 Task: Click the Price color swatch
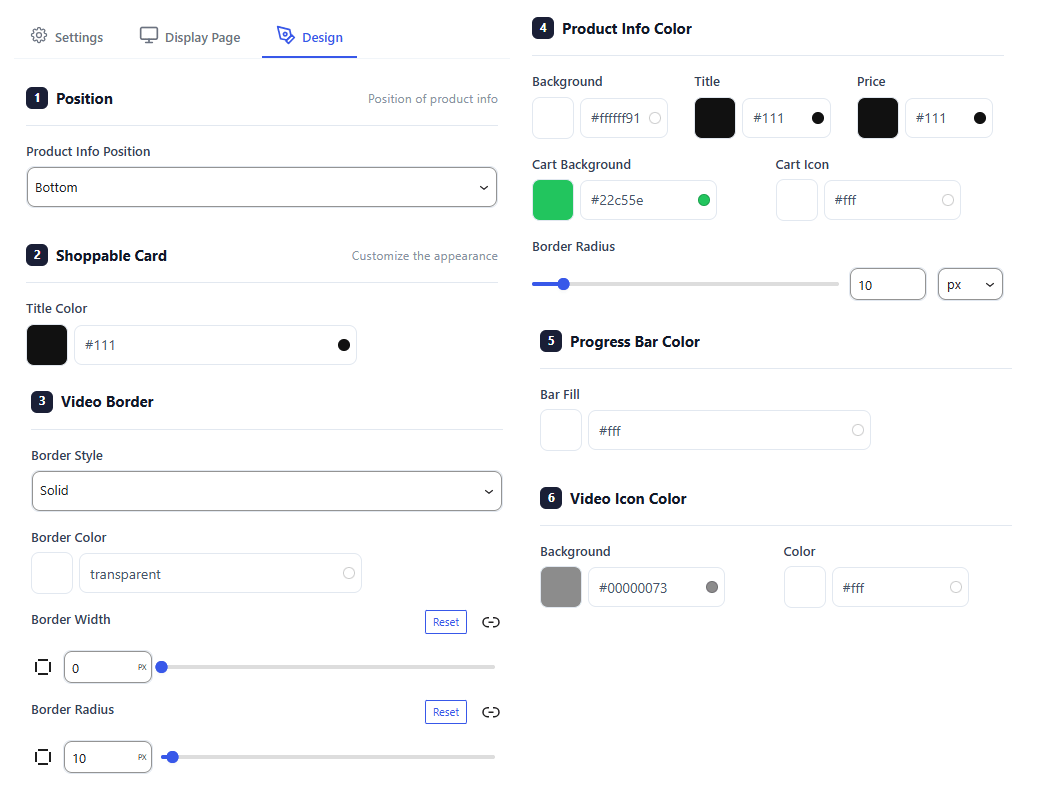(x=878, y=118)
